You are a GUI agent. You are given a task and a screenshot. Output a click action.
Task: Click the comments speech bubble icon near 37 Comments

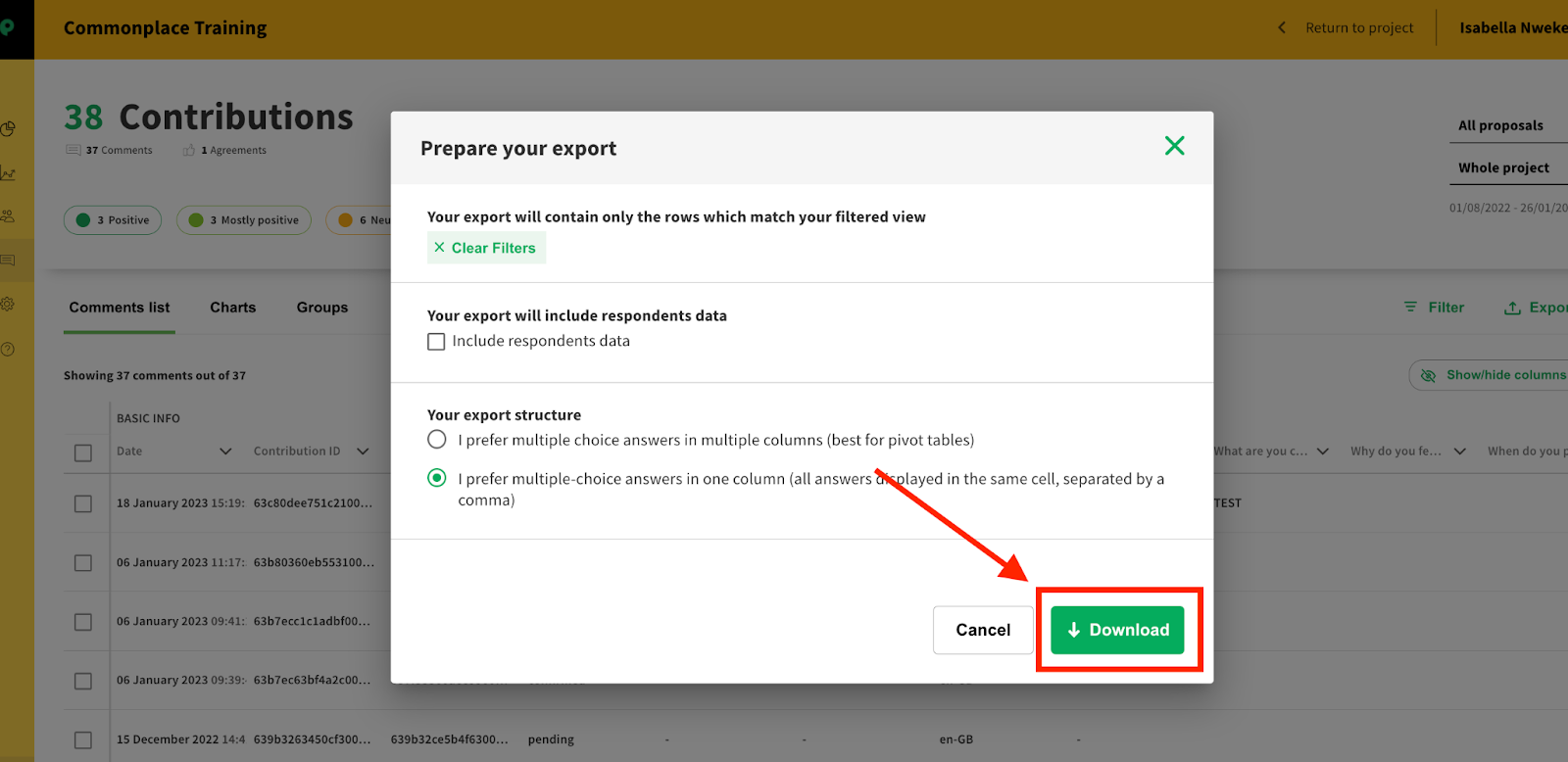point(73,150)
